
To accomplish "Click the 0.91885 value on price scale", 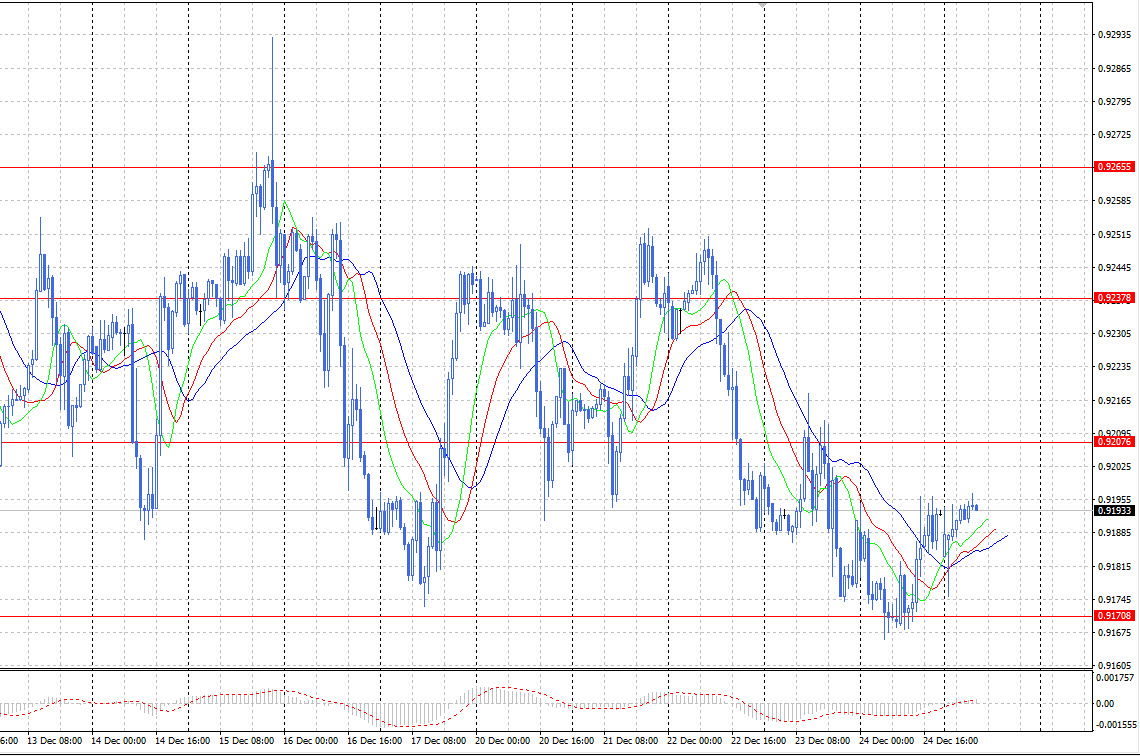I will [1115, 533].
